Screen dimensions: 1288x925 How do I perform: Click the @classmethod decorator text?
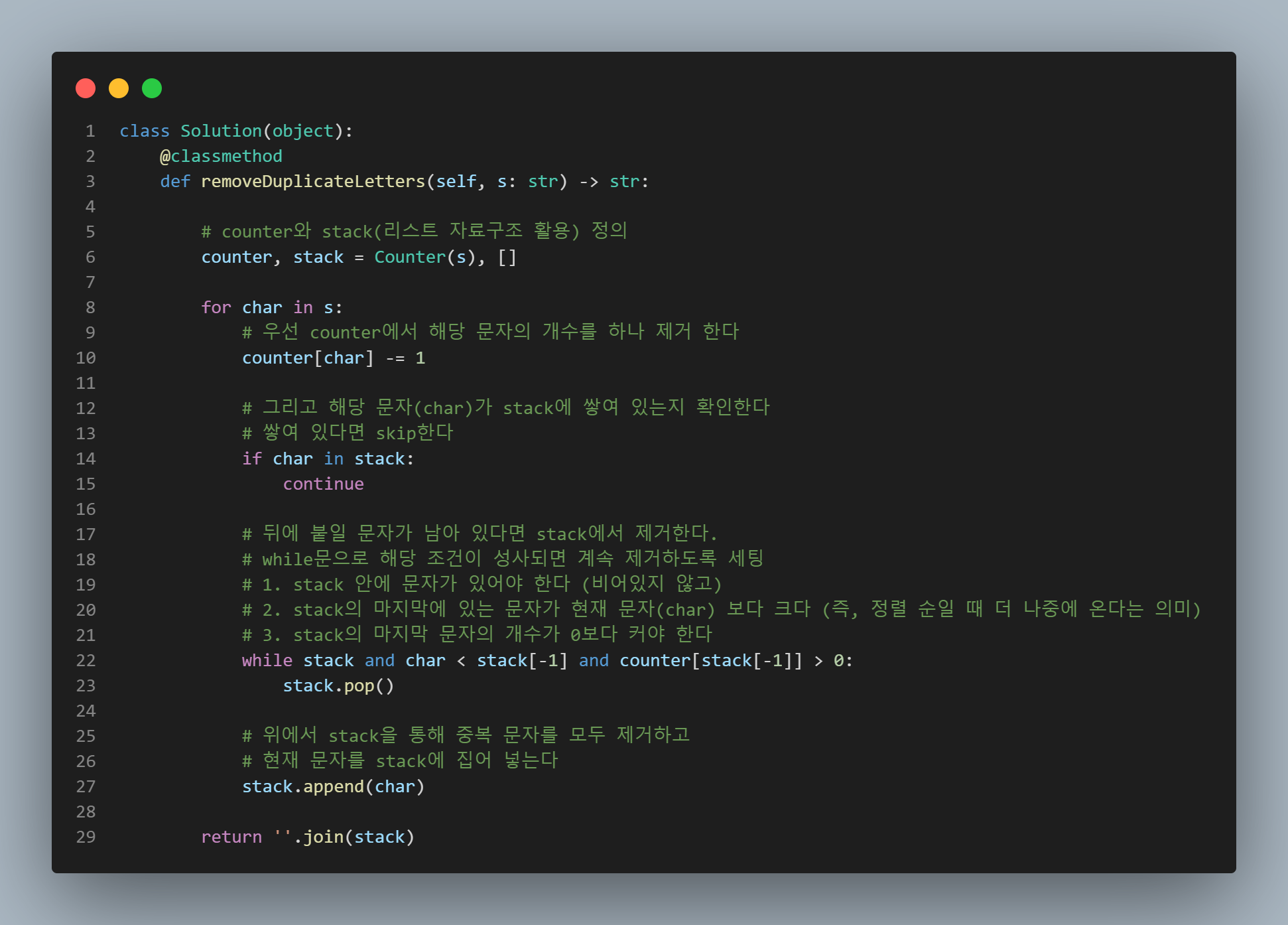click(221, 157)
